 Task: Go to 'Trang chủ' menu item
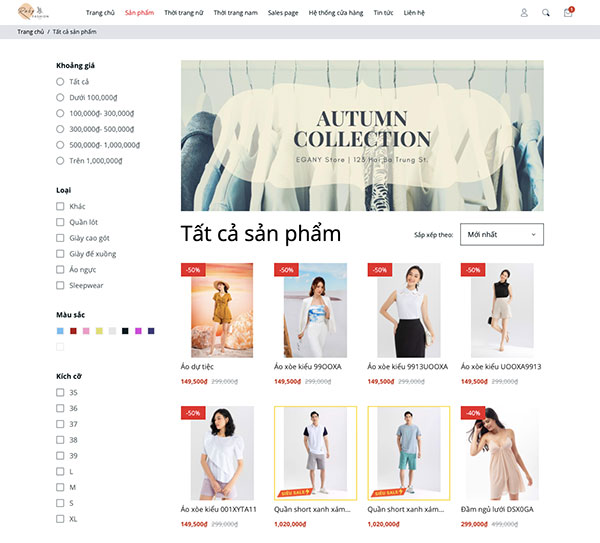[x=100, y=13]
